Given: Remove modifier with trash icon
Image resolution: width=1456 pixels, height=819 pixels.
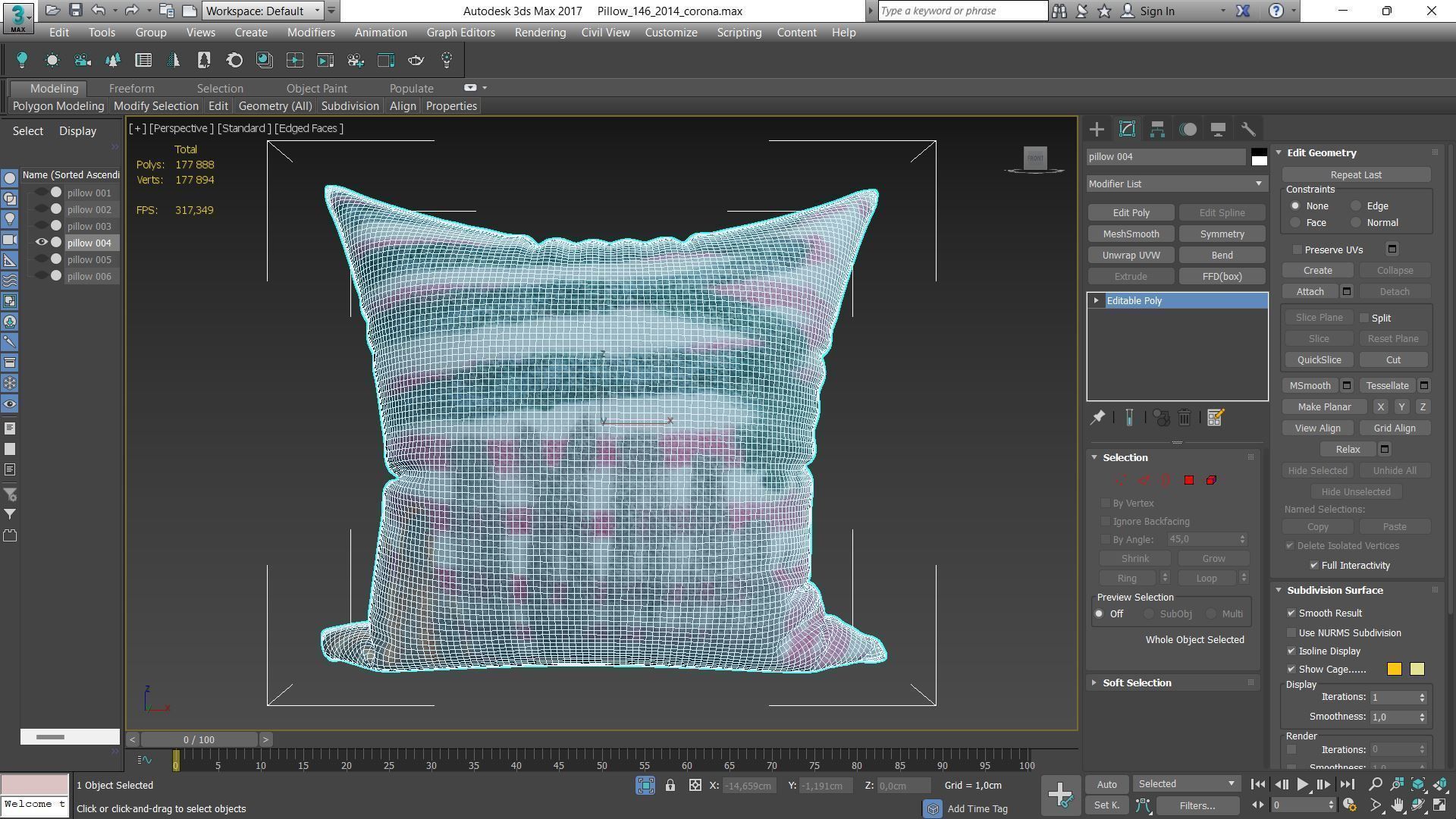Looking at the screenshot, I should coord(1185,418).
